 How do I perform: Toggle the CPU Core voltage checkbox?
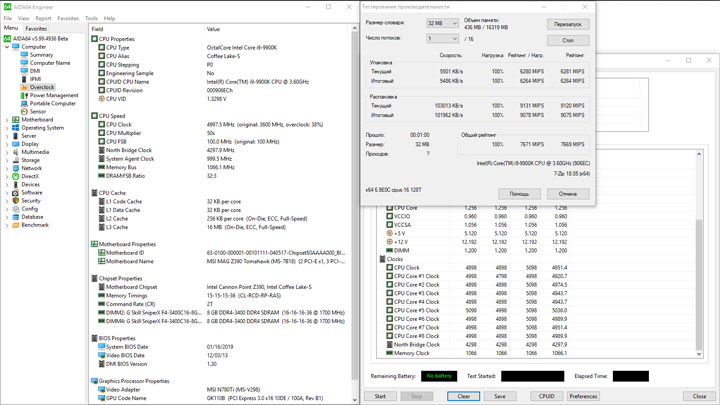coord(389,208)
